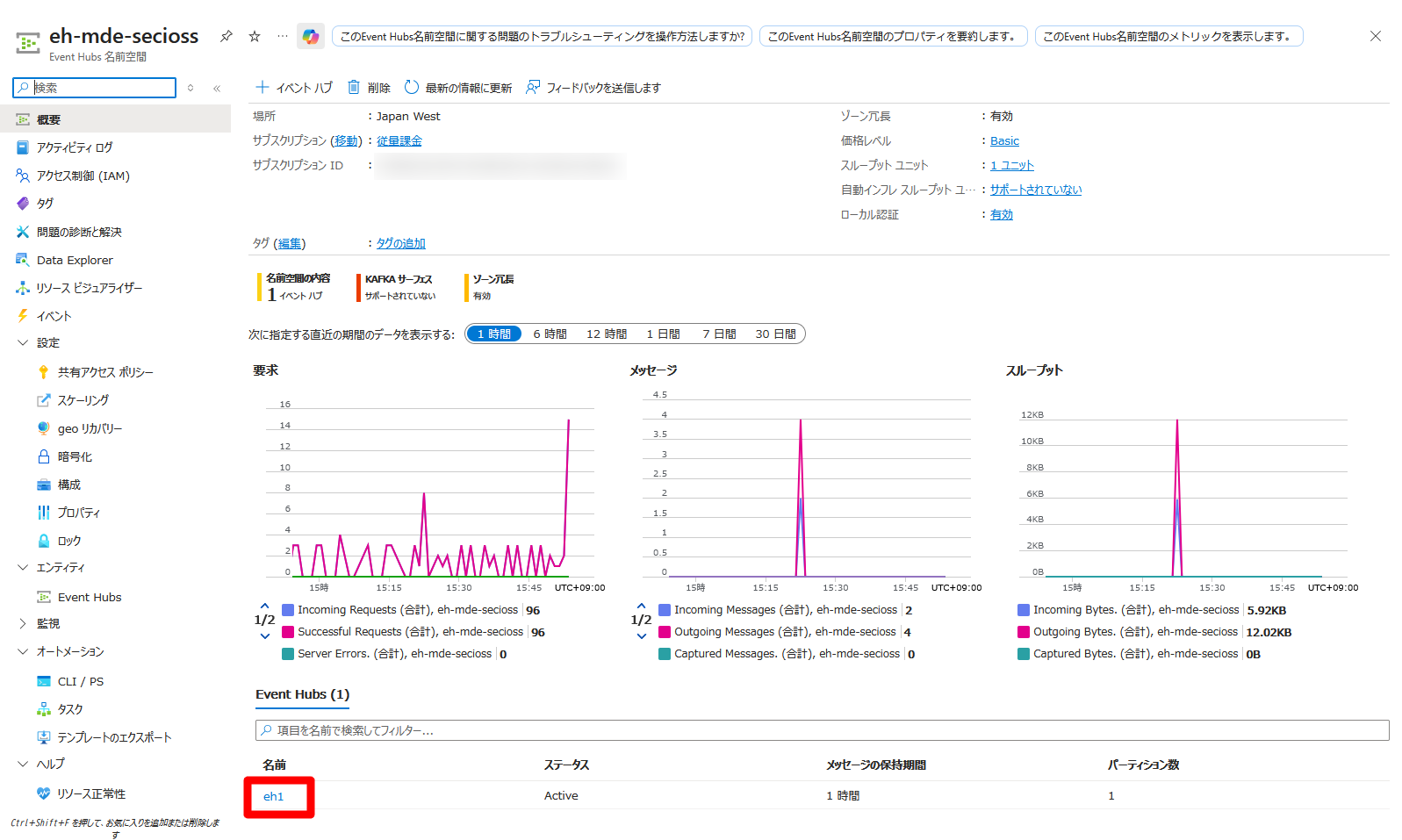Open the more options ellipsis in header

[x=282, y=36]
